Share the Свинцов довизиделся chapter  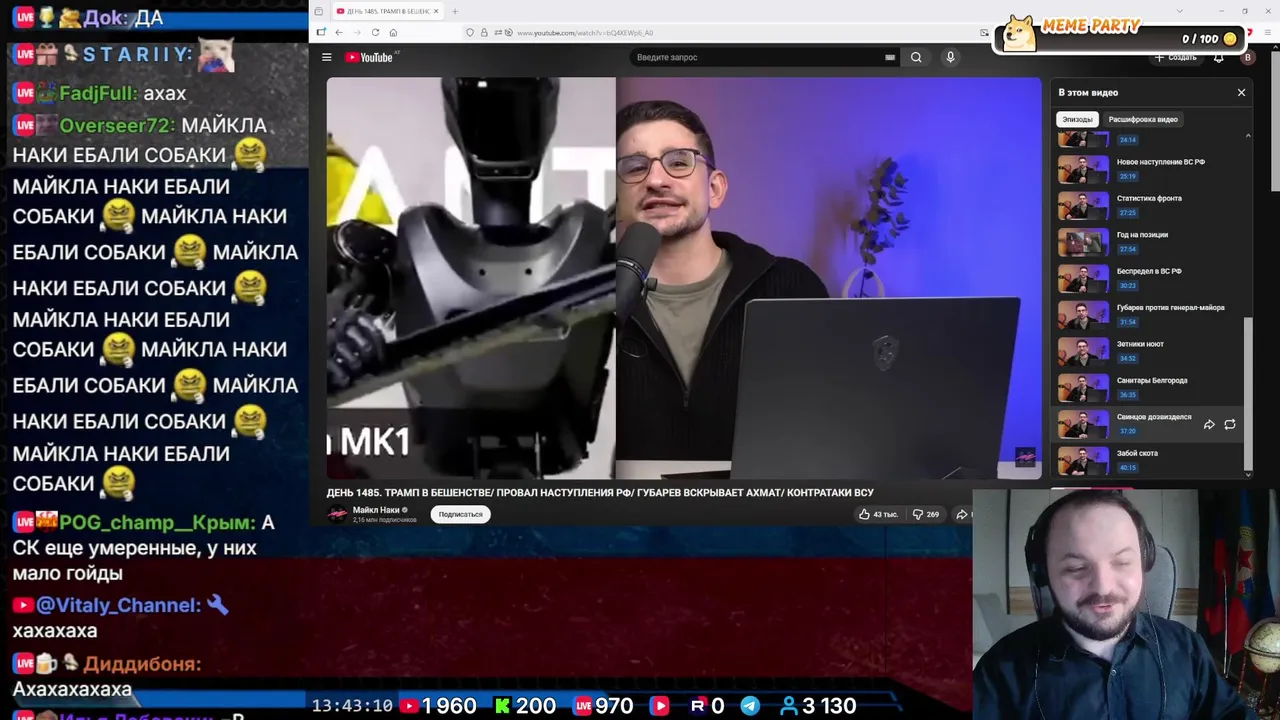tap(1209, 424)
